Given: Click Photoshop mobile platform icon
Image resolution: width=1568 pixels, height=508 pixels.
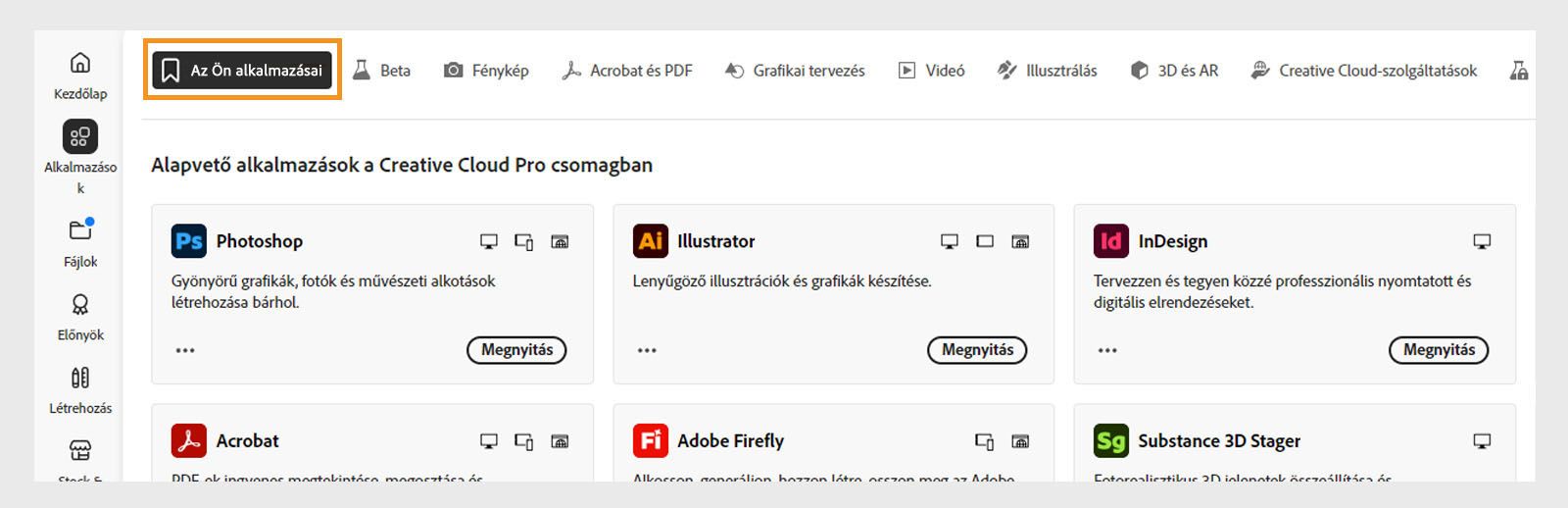Looking at the screenshot, I should point(524,241).
